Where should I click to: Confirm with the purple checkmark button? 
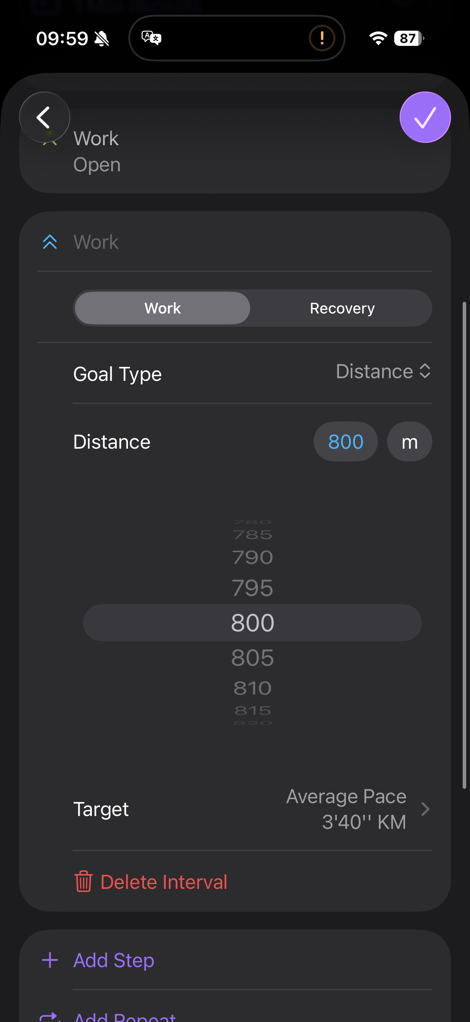coord(425,117)
